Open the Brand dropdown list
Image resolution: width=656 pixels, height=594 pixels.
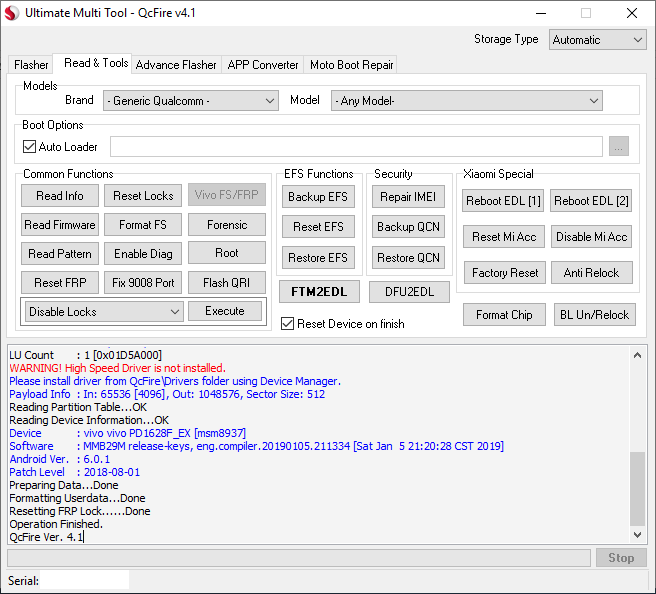191,101
